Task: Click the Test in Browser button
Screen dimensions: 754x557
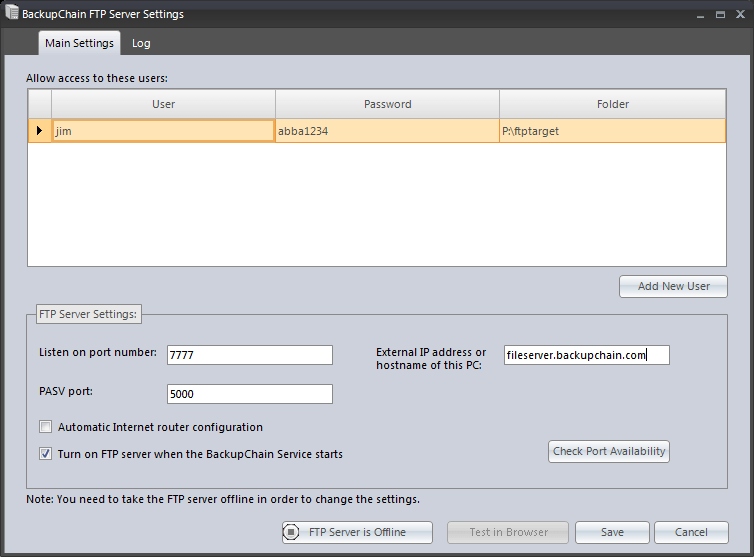Action: click(x=508, y=532)
